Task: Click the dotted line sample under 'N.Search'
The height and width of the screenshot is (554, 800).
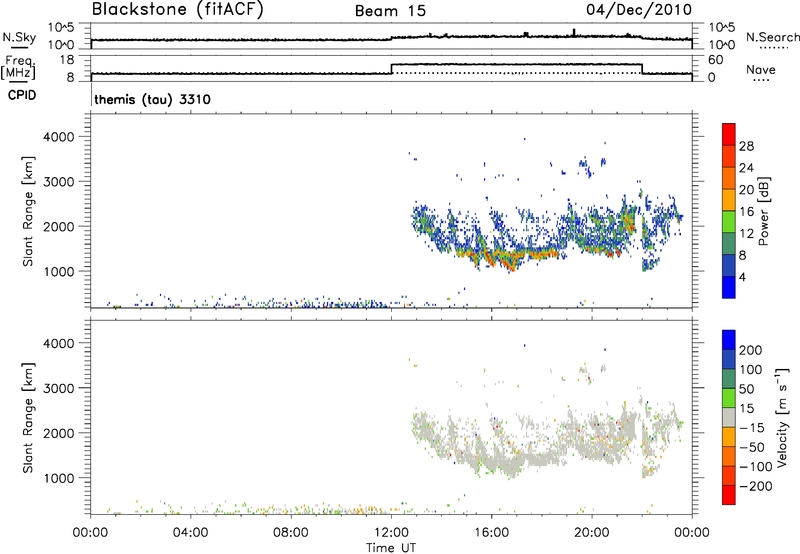Action: pos(774,48)
